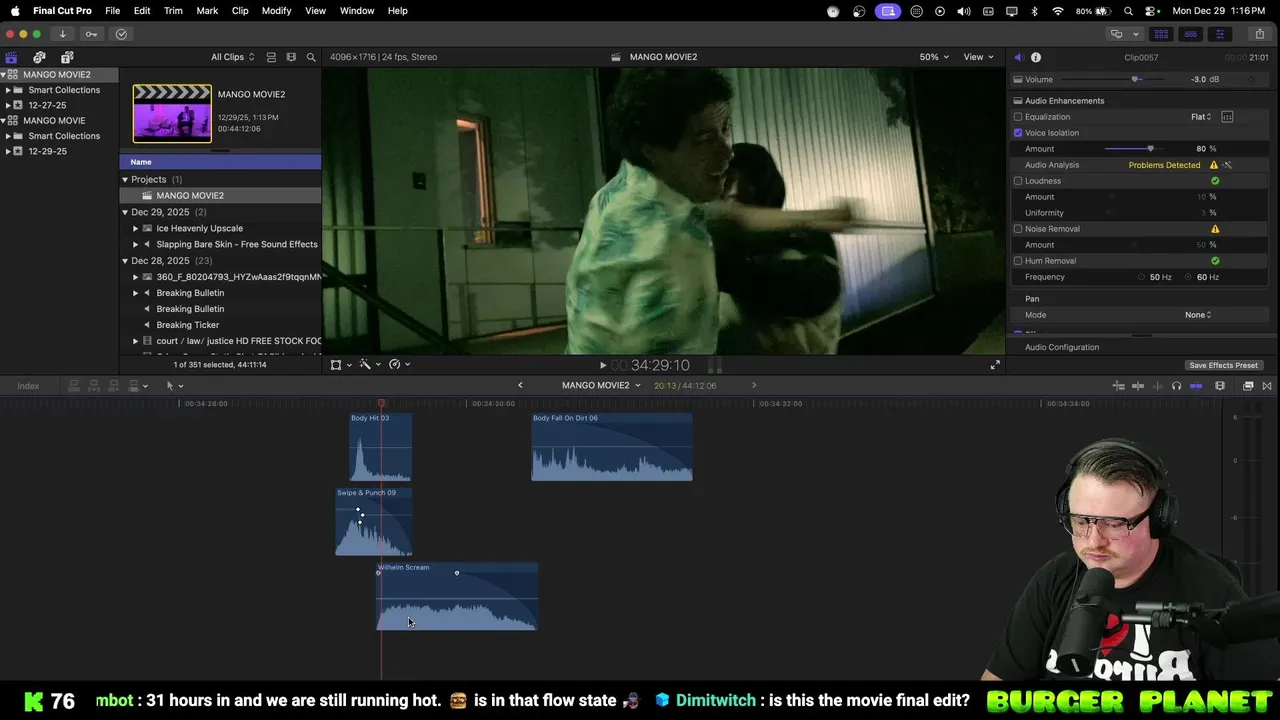Open the Titles and Generators sidebar
This screenshot has height=720, width=1280.
click(x=67, y=57)
